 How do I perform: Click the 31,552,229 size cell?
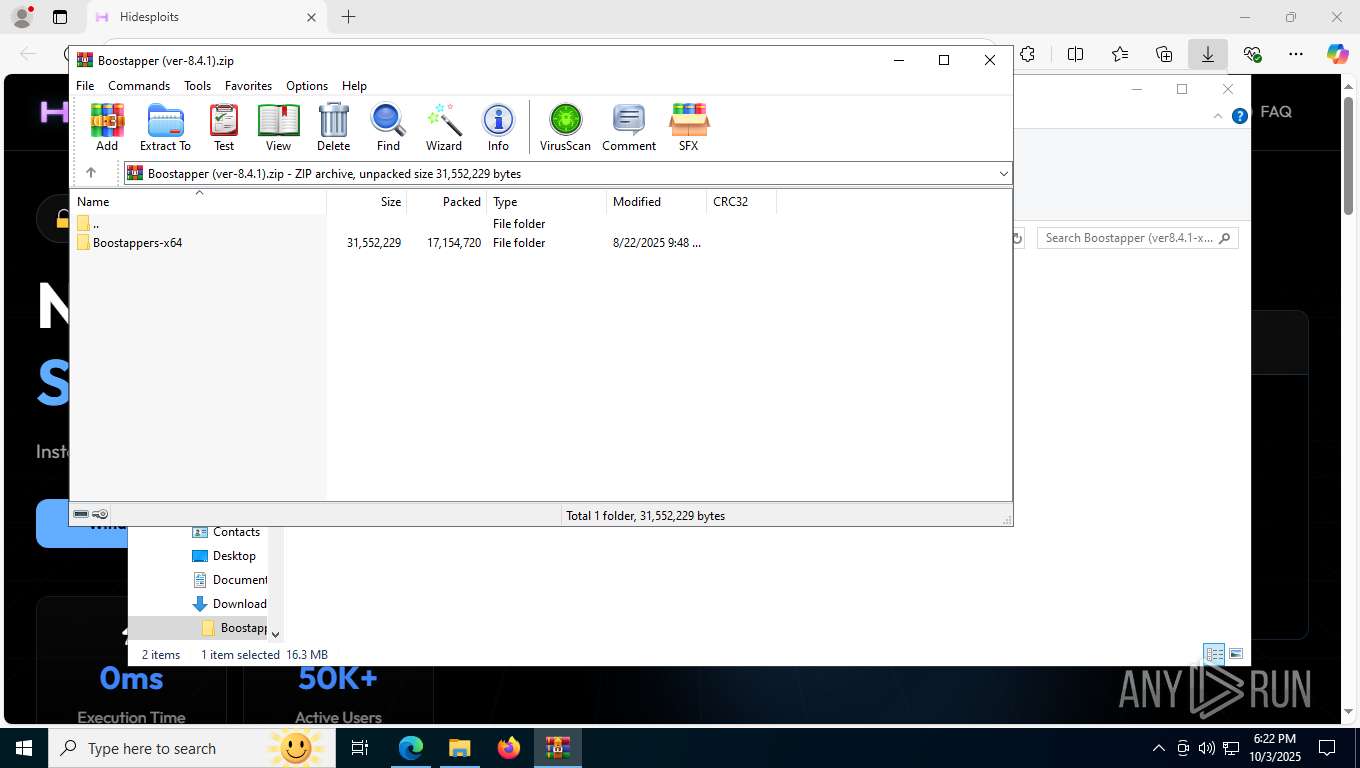[374, 243]
